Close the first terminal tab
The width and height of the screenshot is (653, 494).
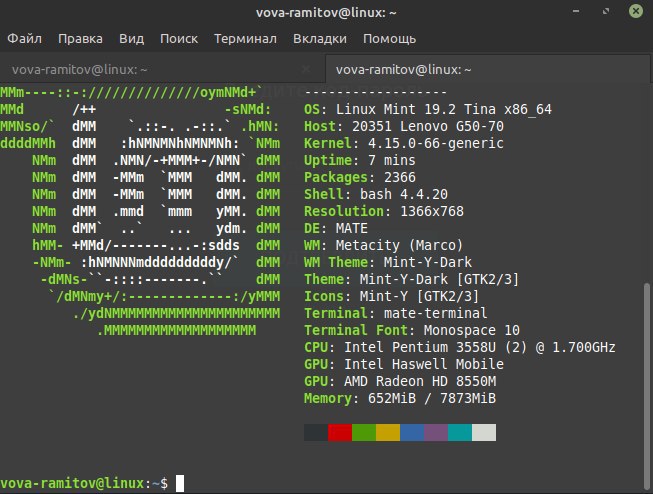click(306, 69)
